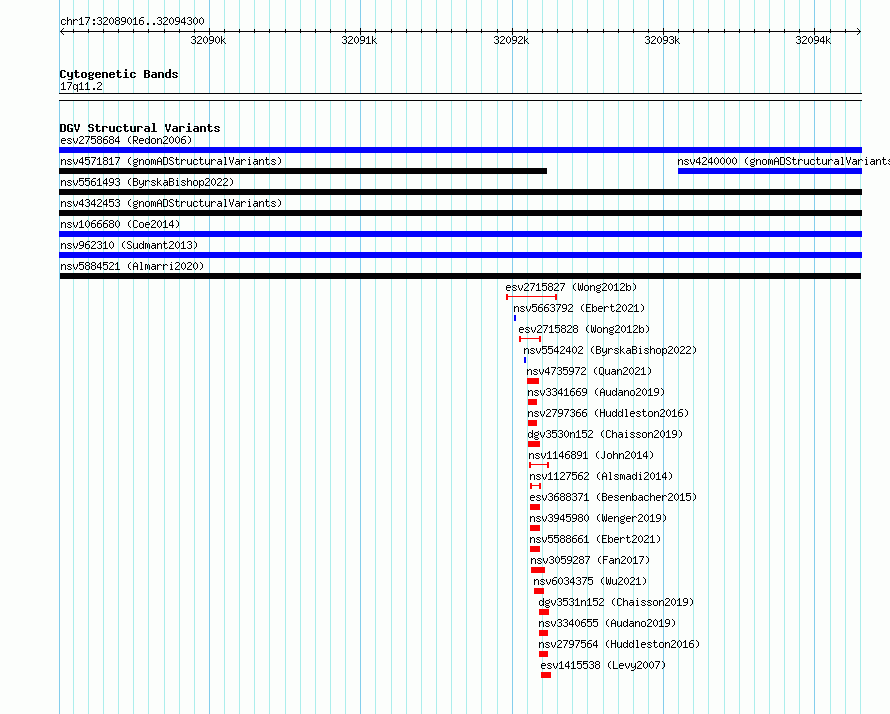Click the red interval glyph under esv2715828
Image resolution: width=890 pixels, height=714 pixels.
tap(530, 339)
